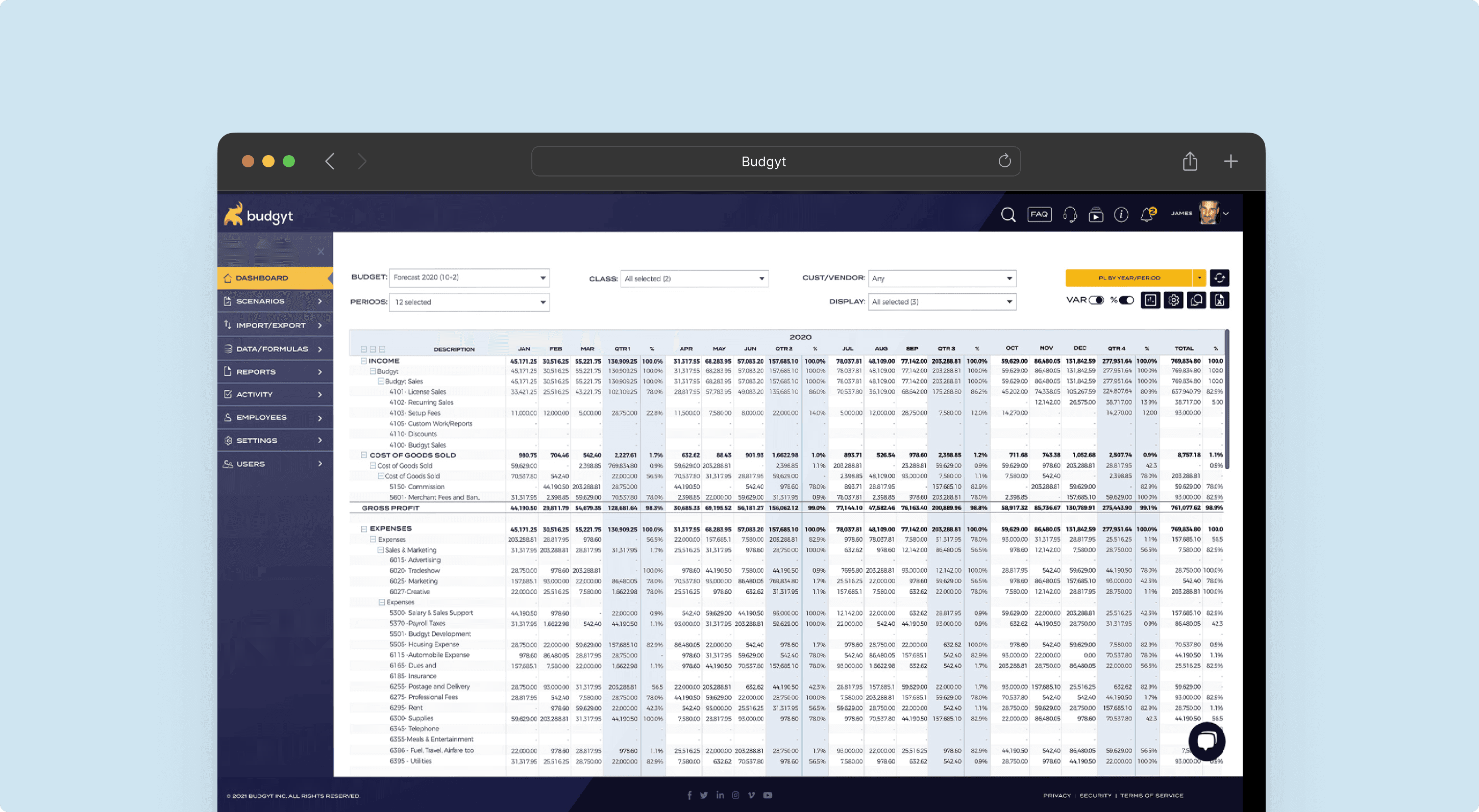Open the BUDGET dropdown Forecast 2020
This screenshot has width=1479, height=812.
tap(469, 278)
